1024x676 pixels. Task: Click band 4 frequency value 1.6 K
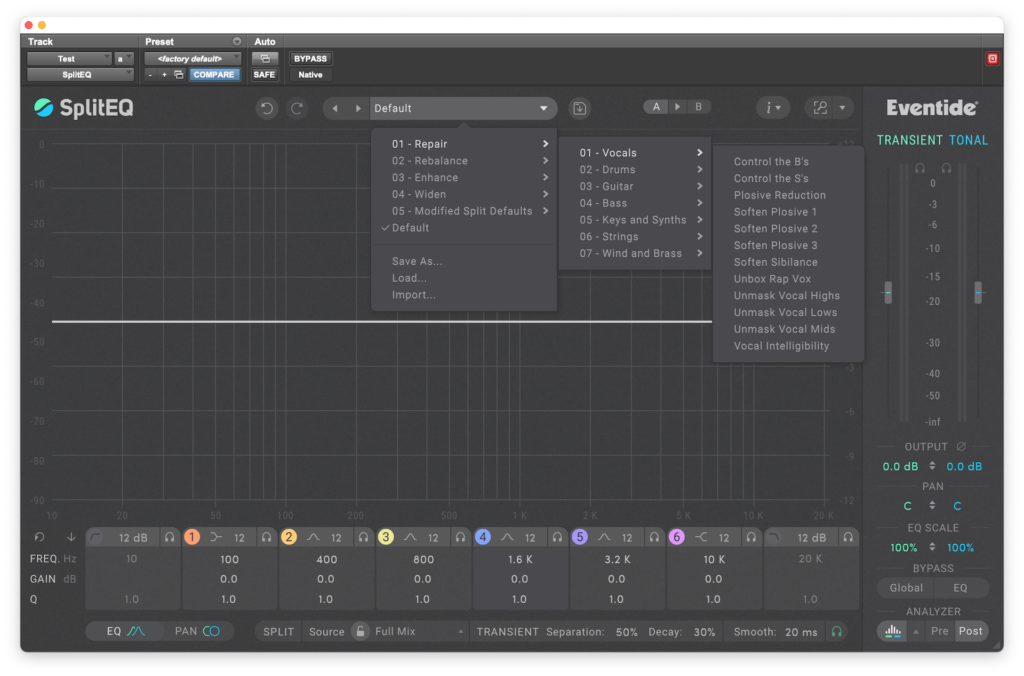coord(519,560)
